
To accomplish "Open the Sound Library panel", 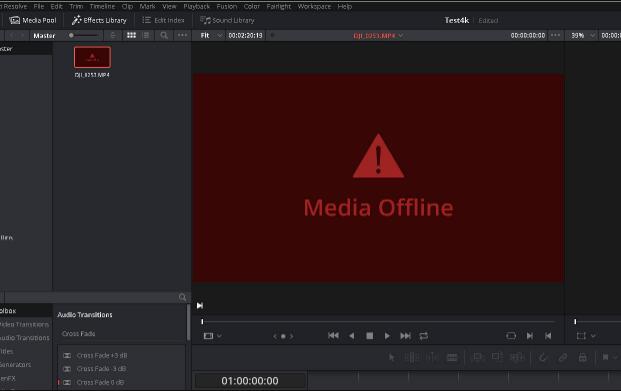I will point(227,20).
